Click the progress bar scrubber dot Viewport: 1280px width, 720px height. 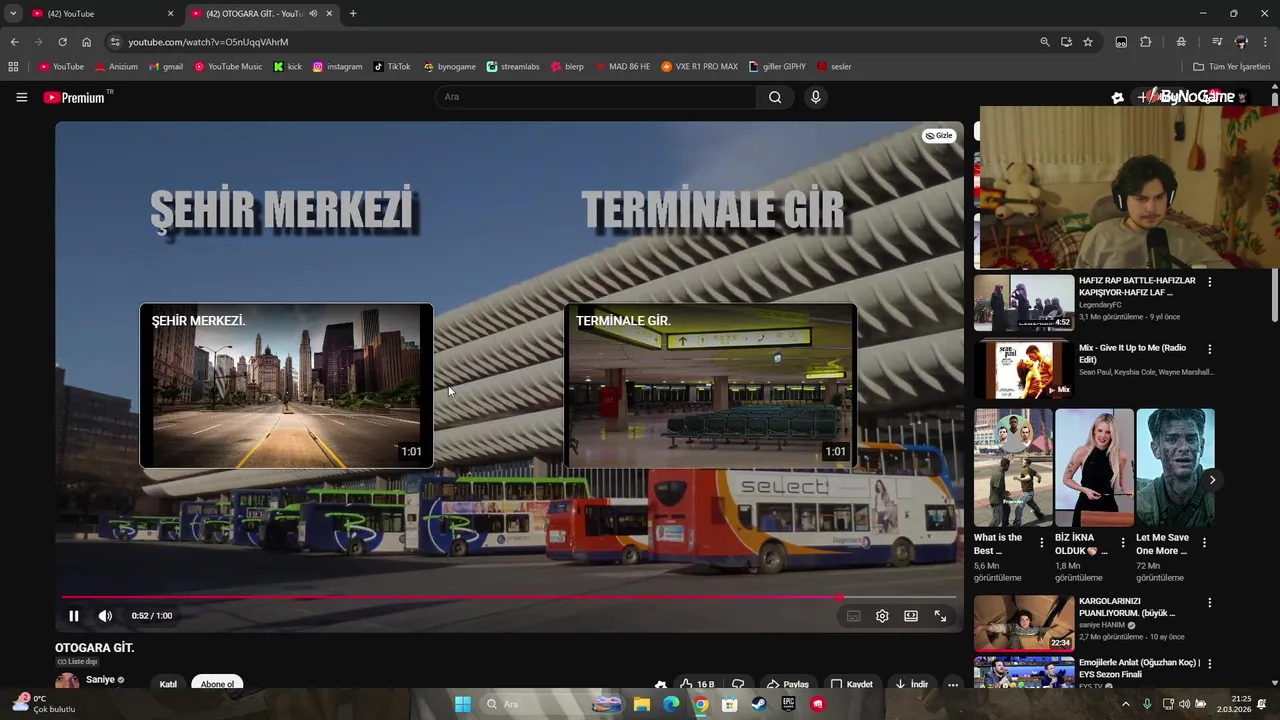tap(840, 598)
